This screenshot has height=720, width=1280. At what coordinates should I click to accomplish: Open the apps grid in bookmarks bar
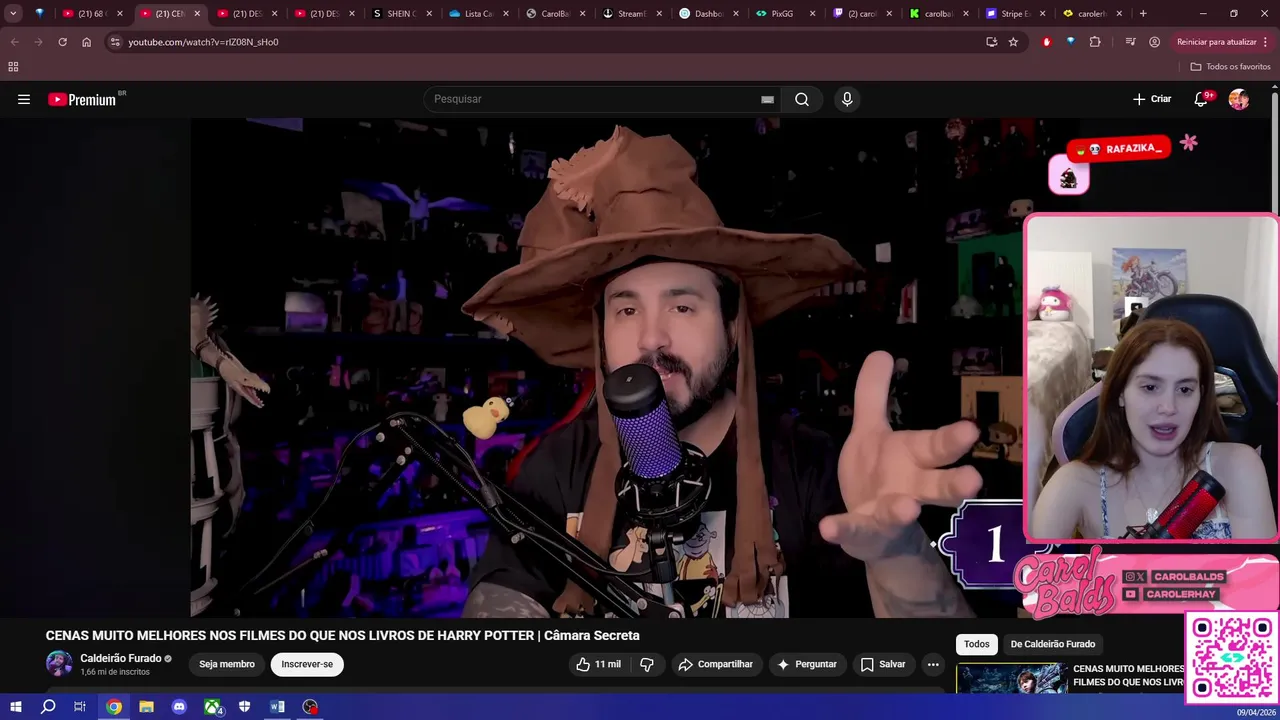tap(13, 67)
